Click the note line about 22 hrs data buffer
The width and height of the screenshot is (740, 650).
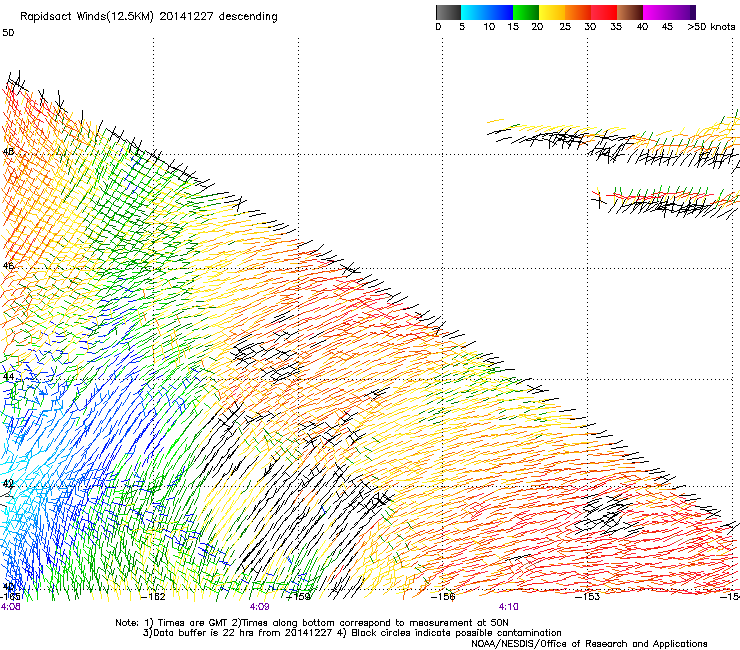[352, 633]
